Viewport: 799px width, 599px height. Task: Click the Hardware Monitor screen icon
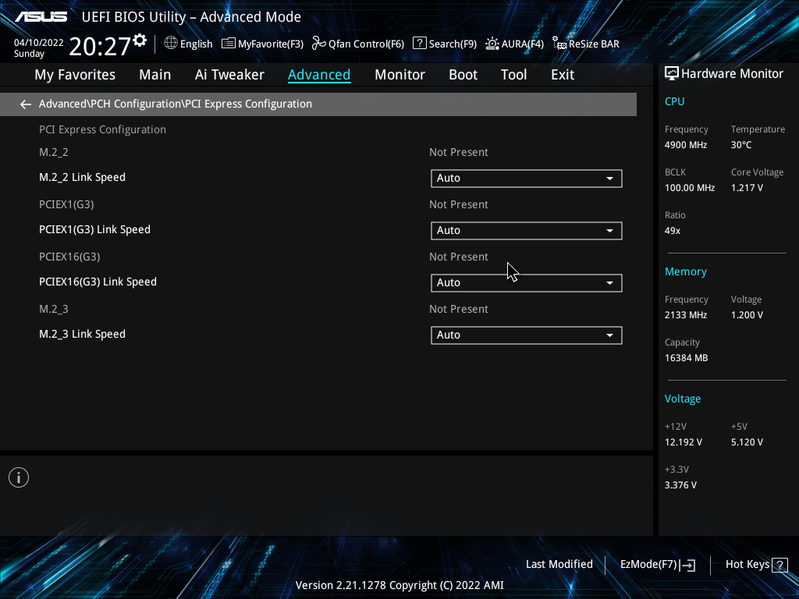pyautogui.click(x=672, y=74)
